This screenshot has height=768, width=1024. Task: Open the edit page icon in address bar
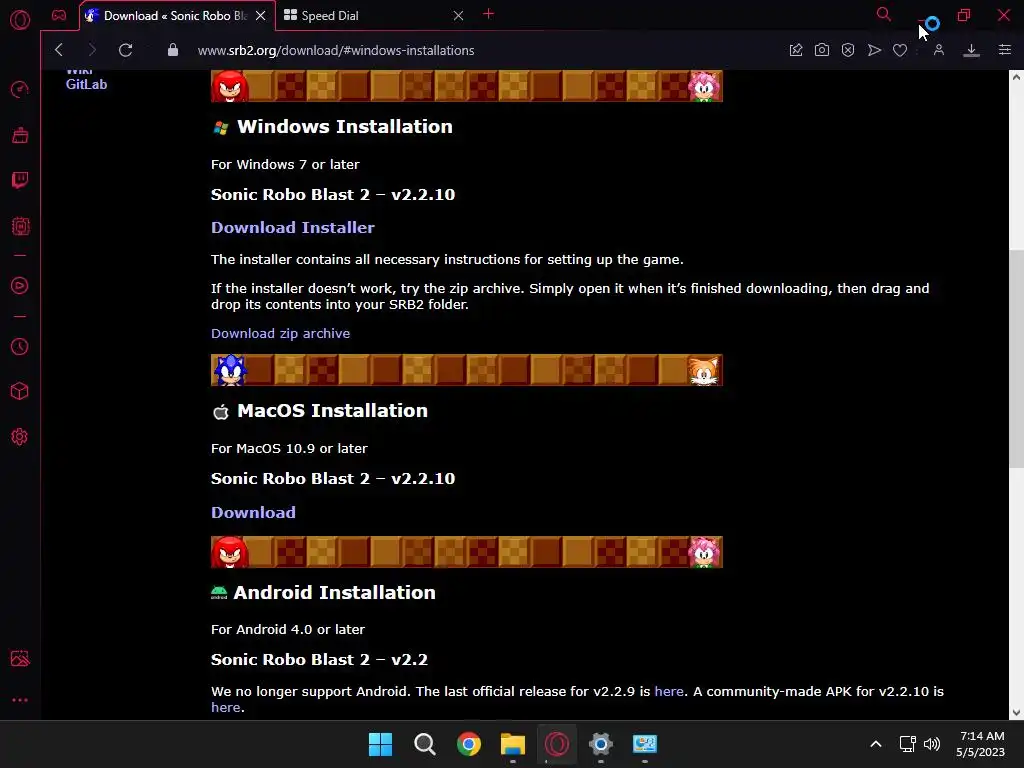click(x=795, y=50)
